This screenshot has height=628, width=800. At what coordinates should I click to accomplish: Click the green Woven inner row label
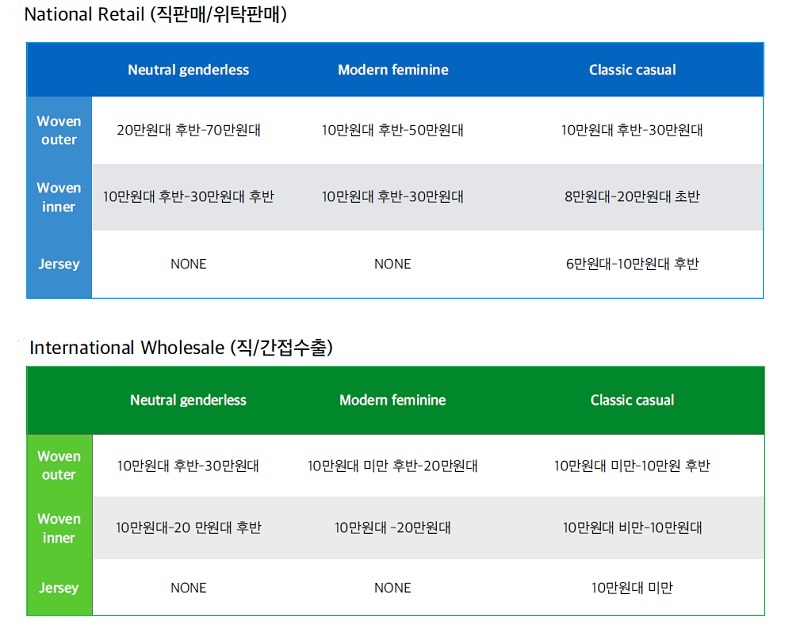(x=59, y=529)
